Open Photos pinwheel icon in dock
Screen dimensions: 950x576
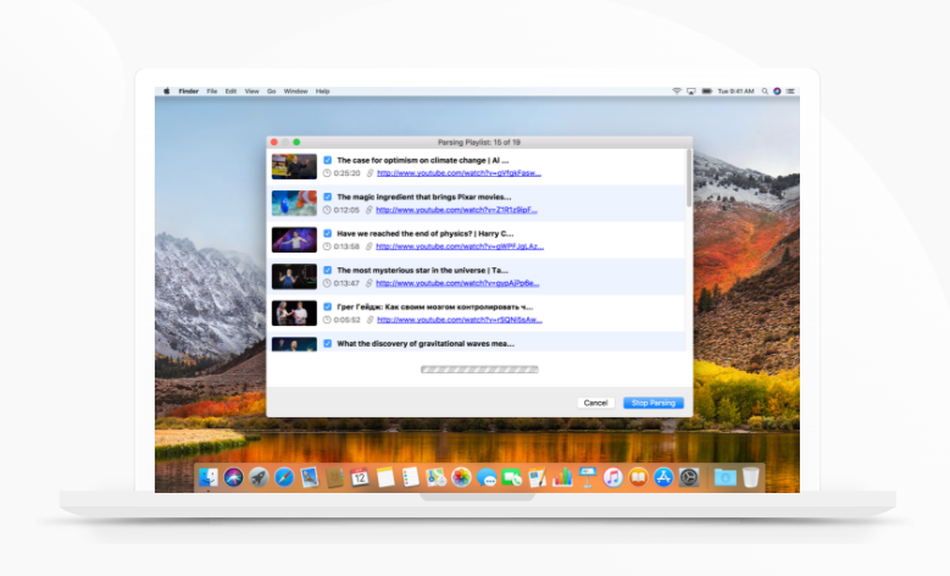pyautogui.click(x=461, y=478)
